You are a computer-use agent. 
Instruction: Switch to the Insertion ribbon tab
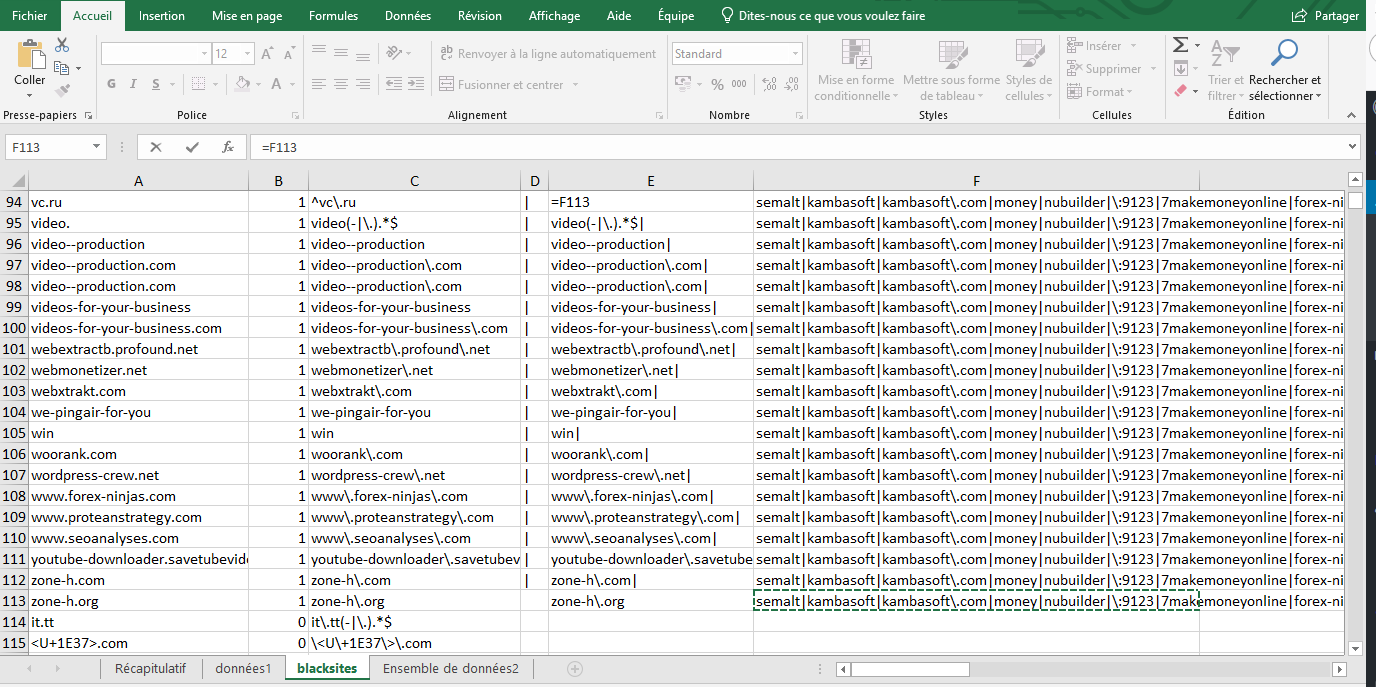tap(162, 16)
